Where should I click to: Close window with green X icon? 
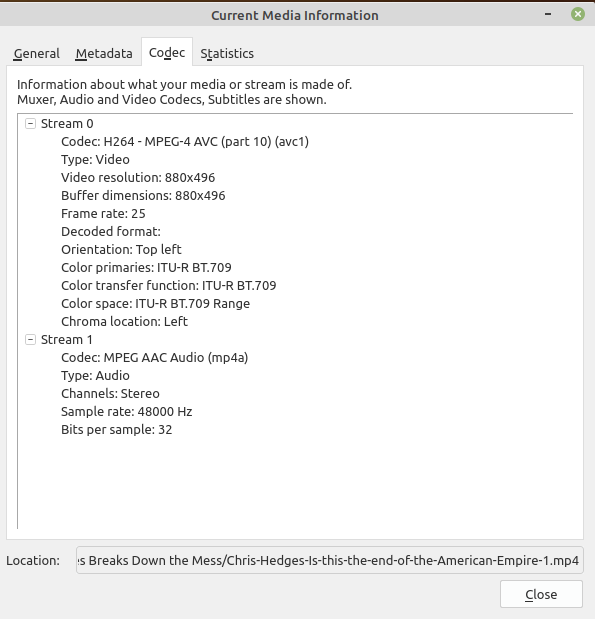(x=578, y=14)
